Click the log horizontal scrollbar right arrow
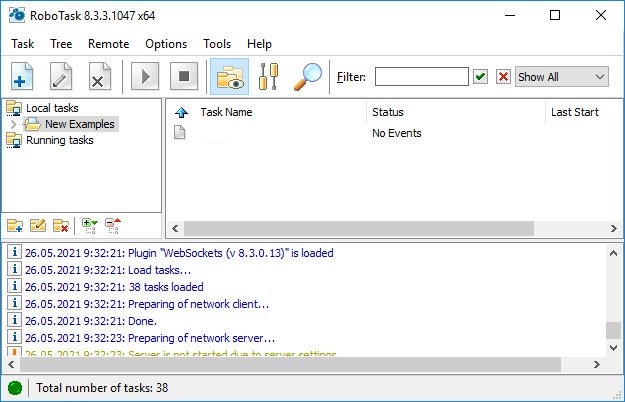The width and height of the screenshot is (625, 402). pyautogui.click(x=597, y=365)
